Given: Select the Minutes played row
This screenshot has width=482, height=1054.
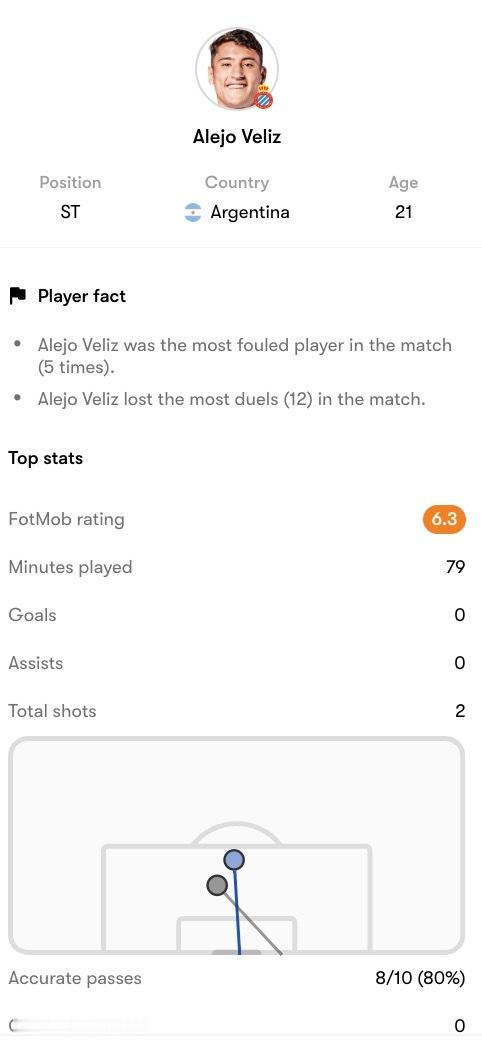Looking at the screenshot, I should click(x=237, y=567).
